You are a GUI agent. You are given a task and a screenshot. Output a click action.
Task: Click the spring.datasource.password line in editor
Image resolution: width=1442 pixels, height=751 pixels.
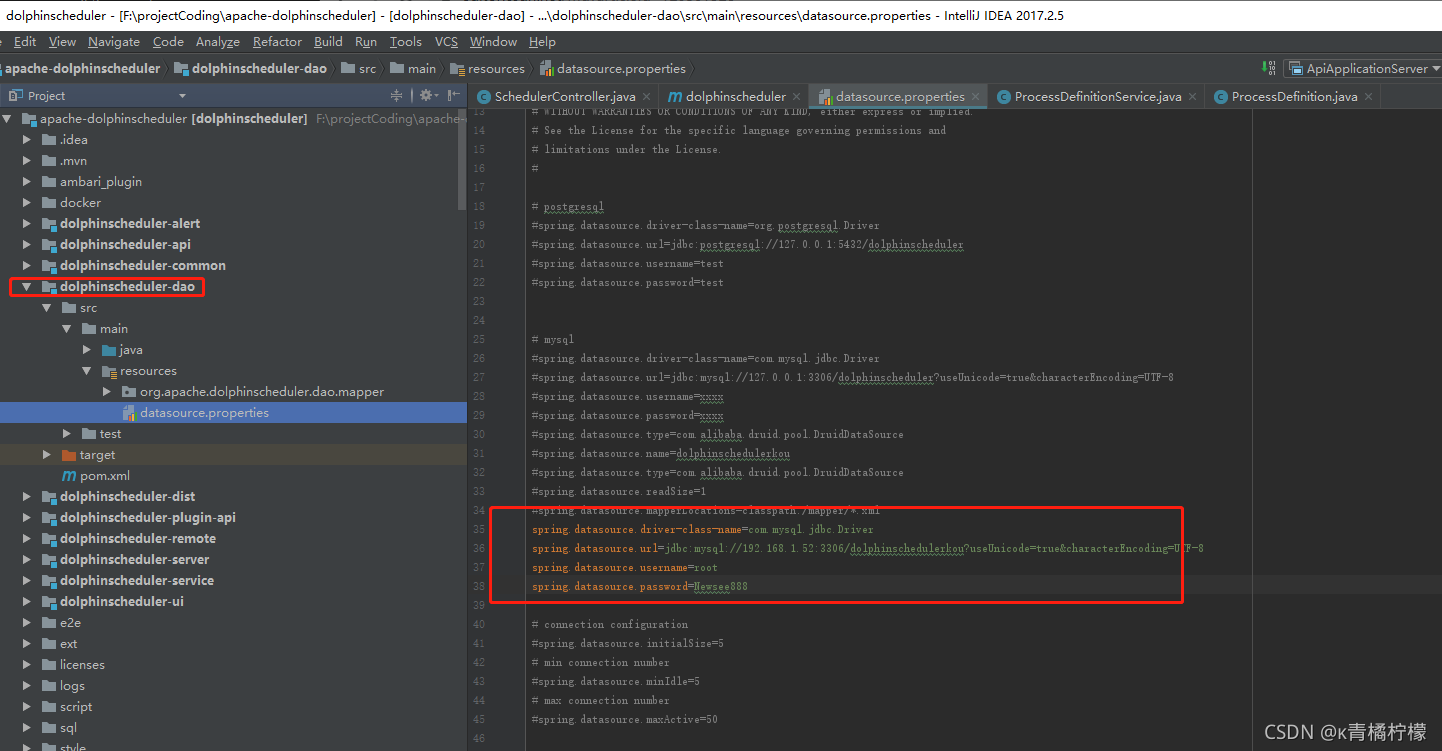(640, 586)
